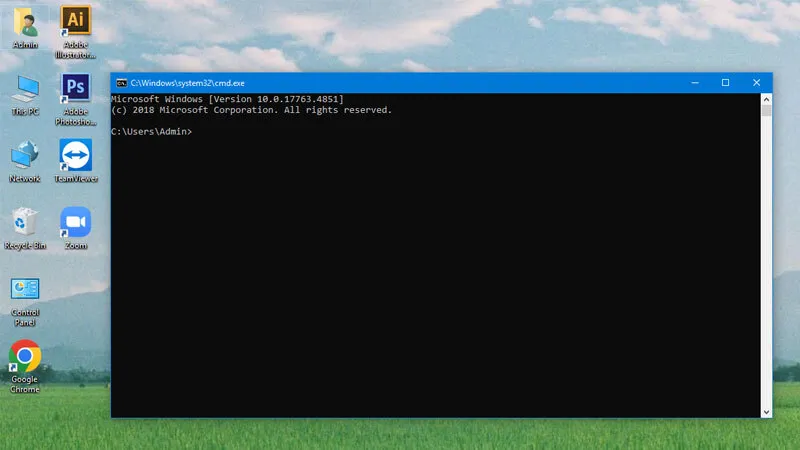Click the cmd vertical scrollbar thumb
This screenshot has height=450, width=800.
pyautogui.click(x=766, y=111)
